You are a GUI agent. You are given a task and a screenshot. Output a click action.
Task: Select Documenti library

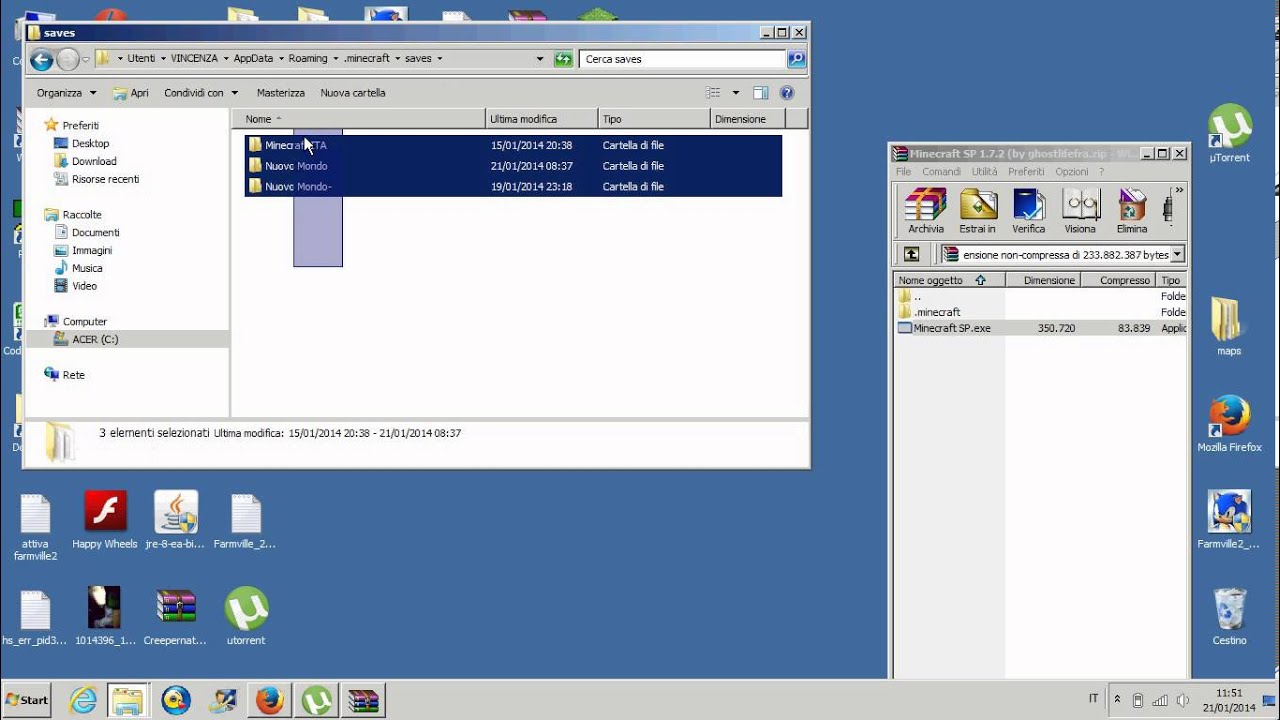pyautogui.click(x=96, y=232)
